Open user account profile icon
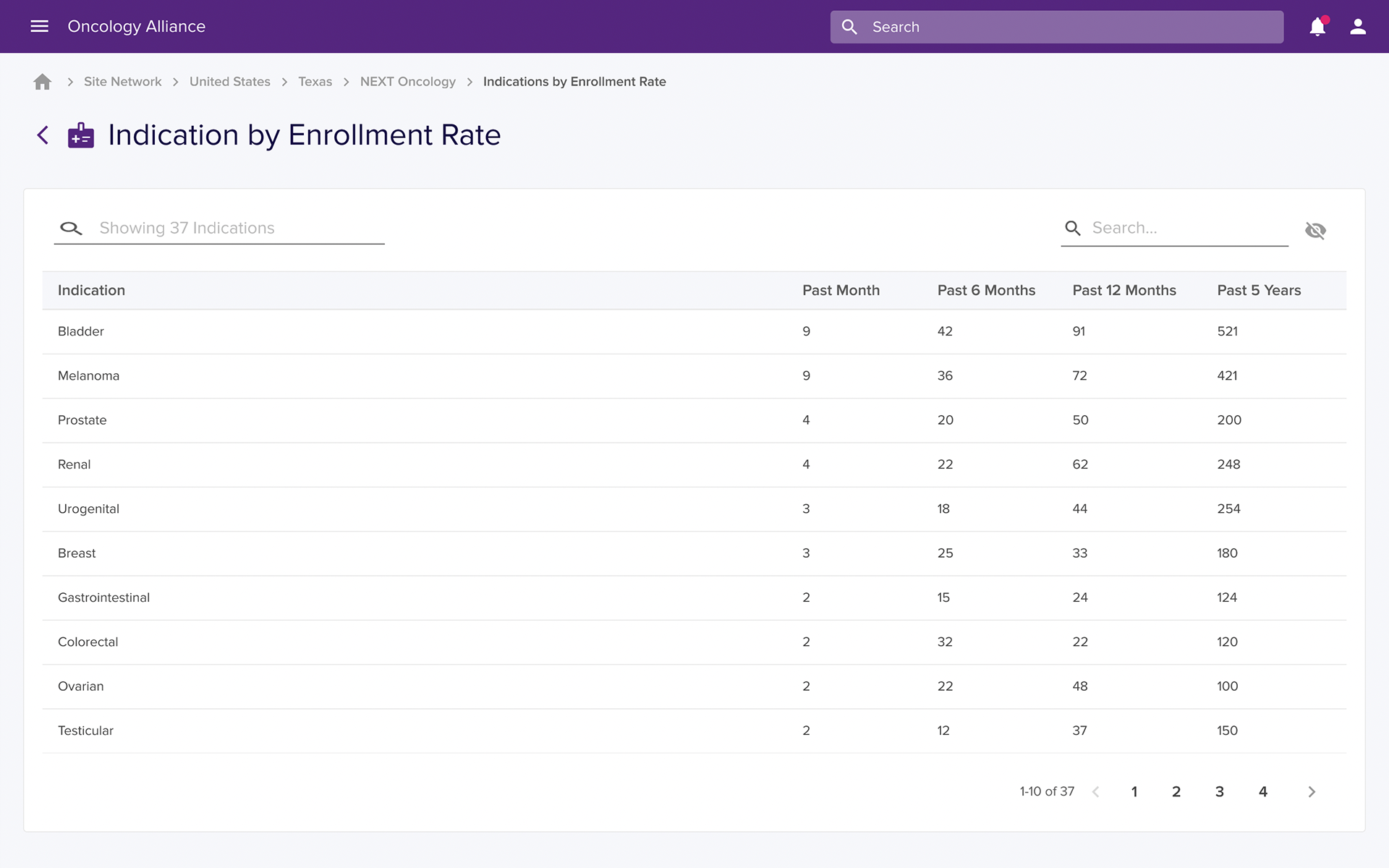The height and width of the screenshot is (868, 1389). [x=1358, y=27]
